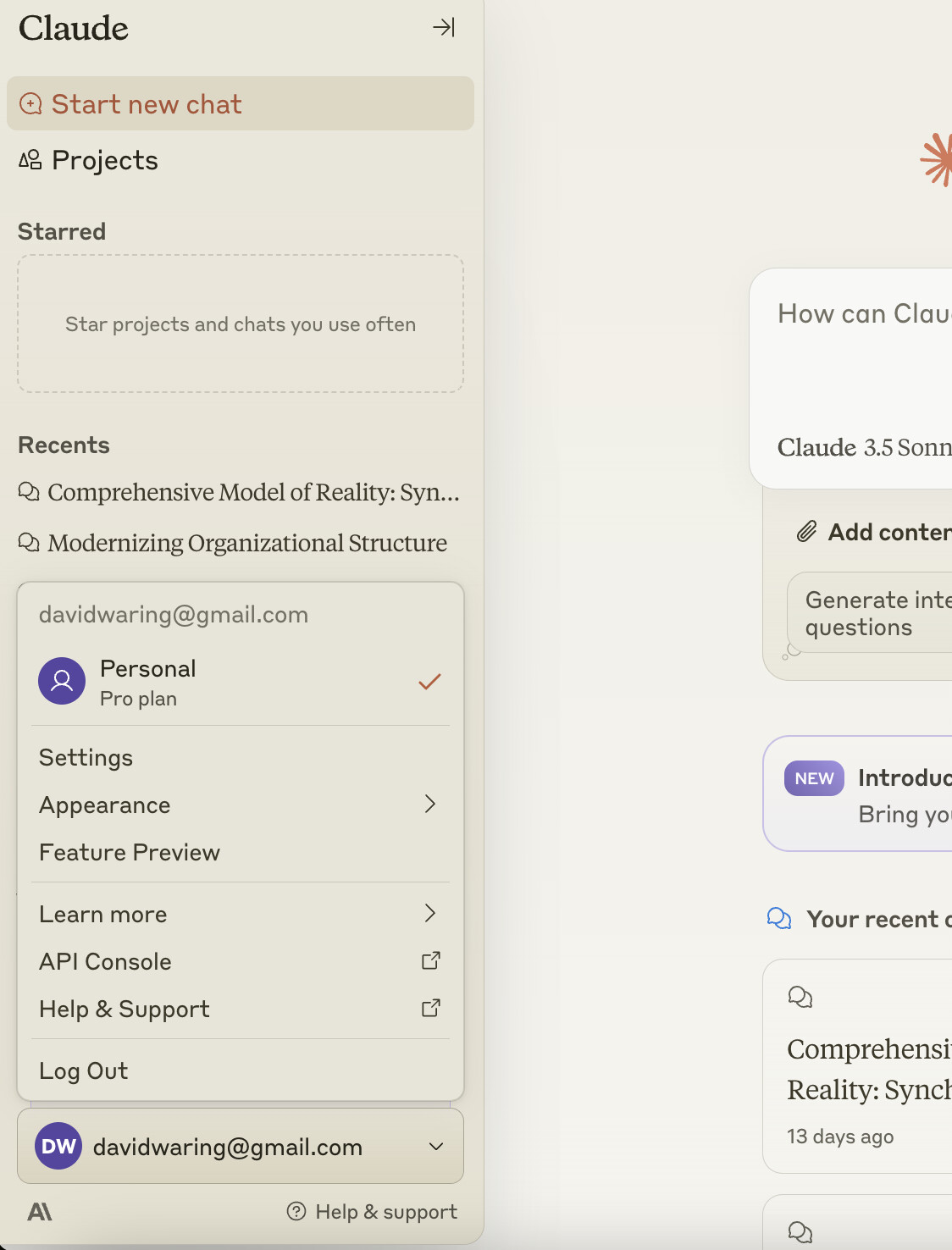Click the Recents heading
Screen dimensions: 952x1250
click(64, 445)
